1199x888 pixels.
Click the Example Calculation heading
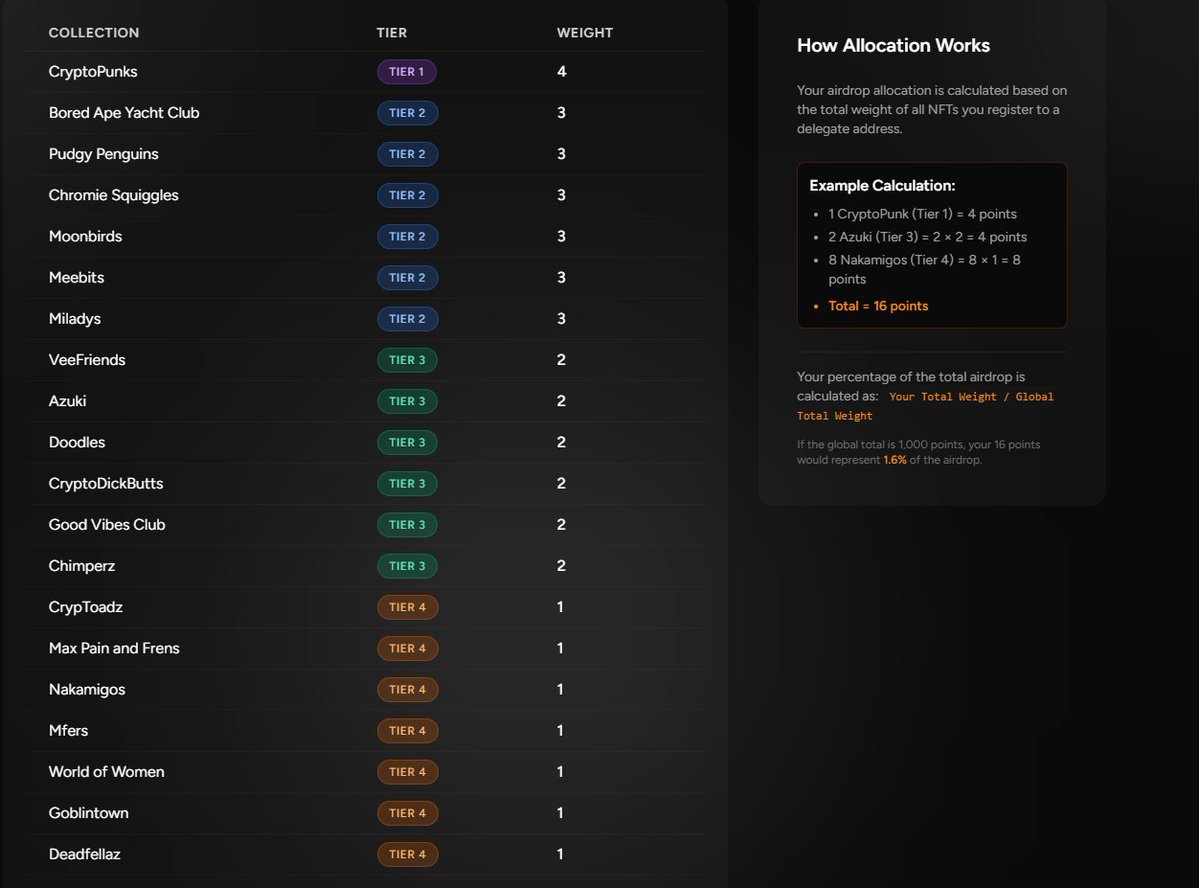882,186
